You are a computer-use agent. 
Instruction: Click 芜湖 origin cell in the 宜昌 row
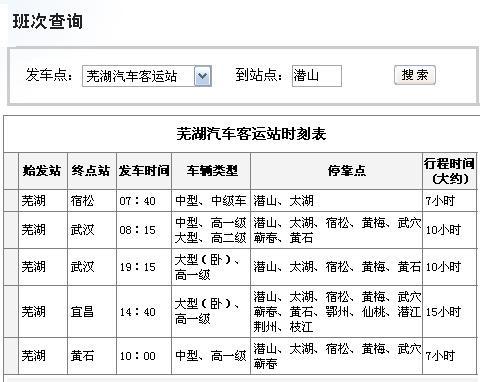click(43, 312)
